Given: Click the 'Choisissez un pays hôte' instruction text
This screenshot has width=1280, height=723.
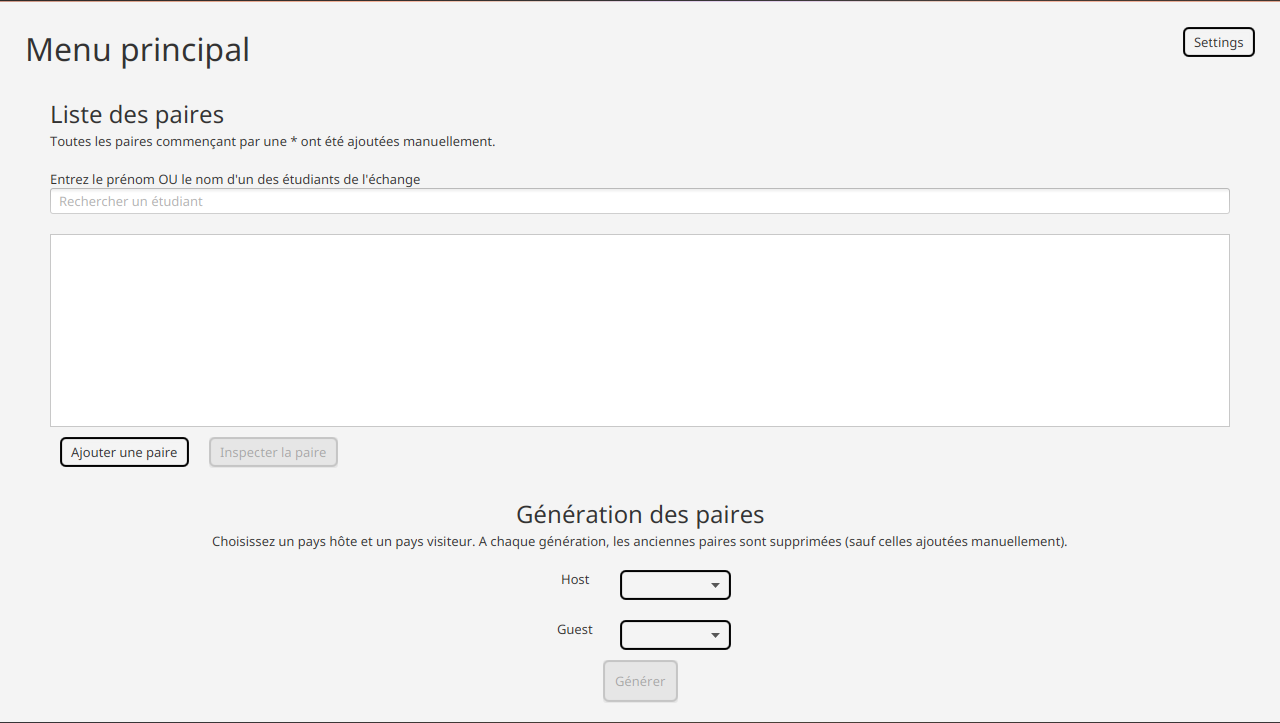Looking at the screenshot, I should click(x=639, y=542).
